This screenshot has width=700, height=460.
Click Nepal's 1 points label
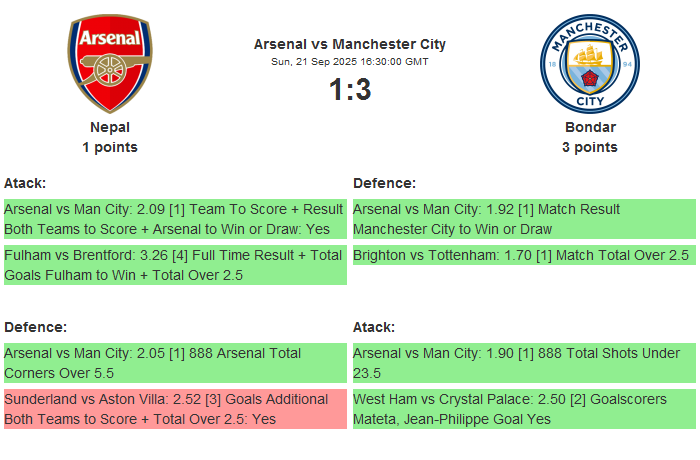[x=110, y=147]
